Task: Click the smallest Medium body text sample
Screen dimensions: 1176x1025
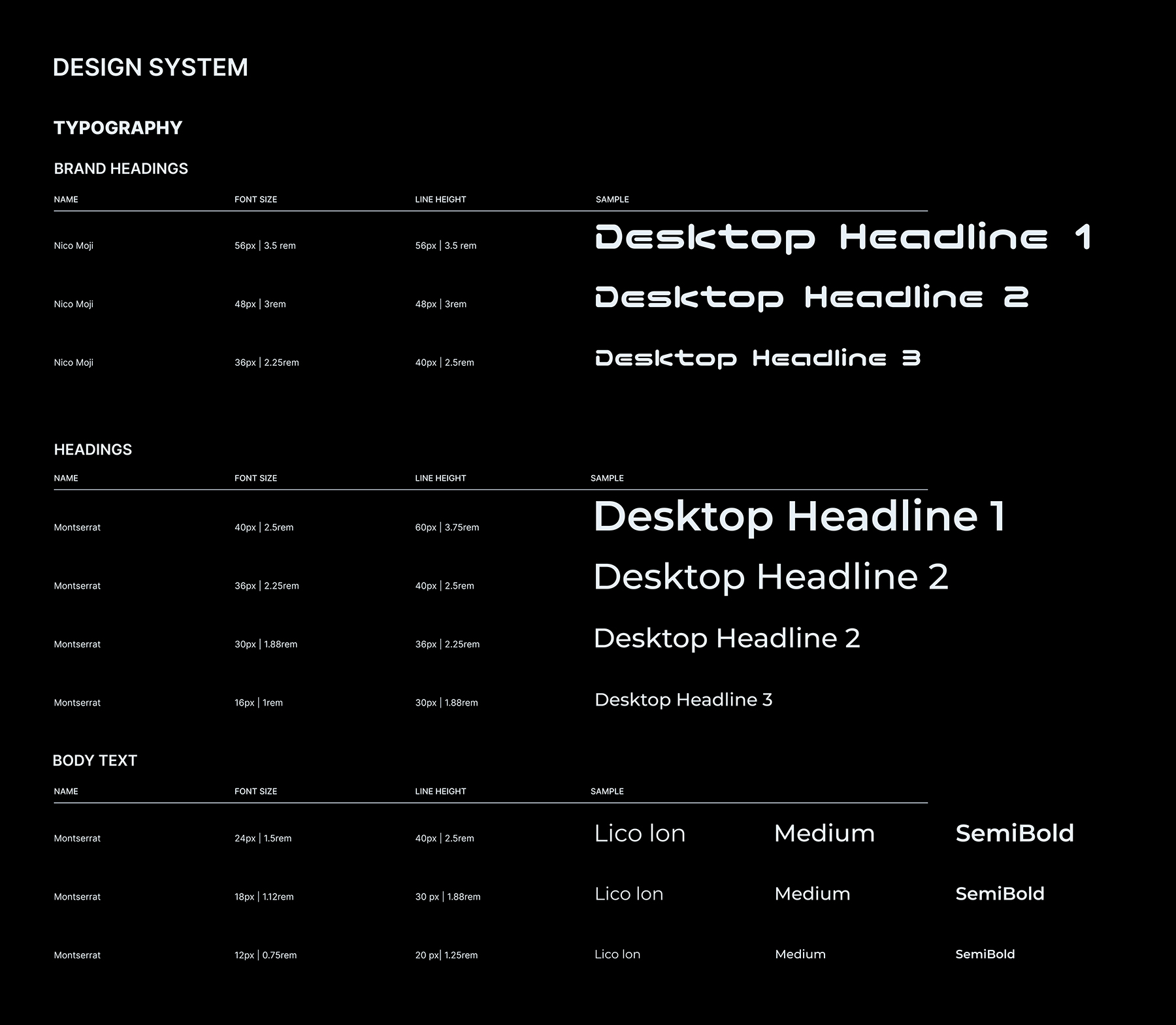Action: pyautogui.click(x=800, y=954)
